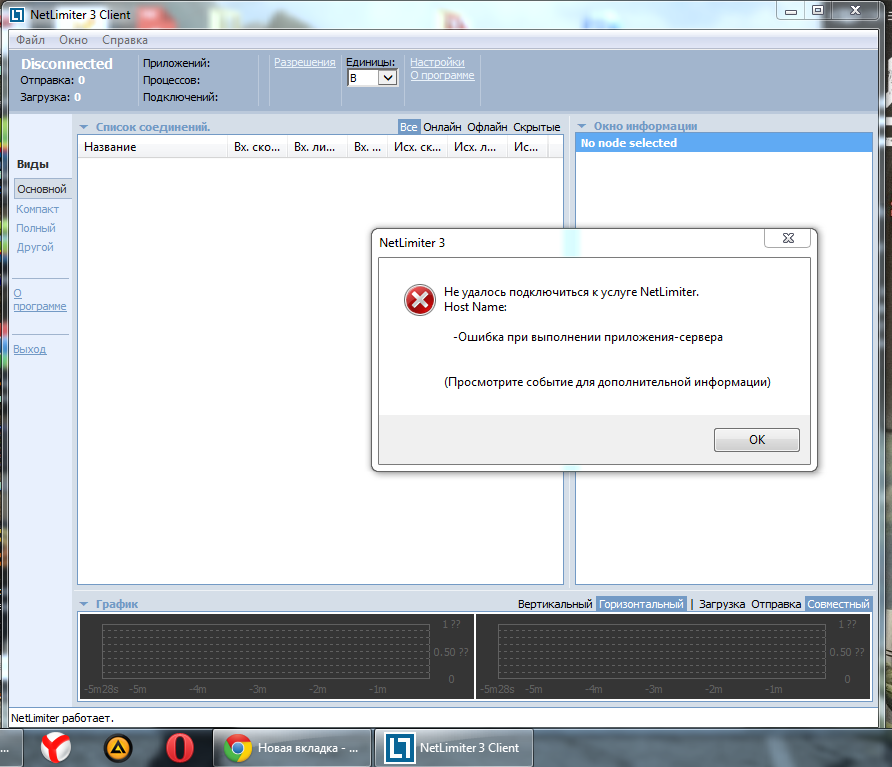Set graph layout to Вертикальный
Screen dimensions: 892x767
555,604
